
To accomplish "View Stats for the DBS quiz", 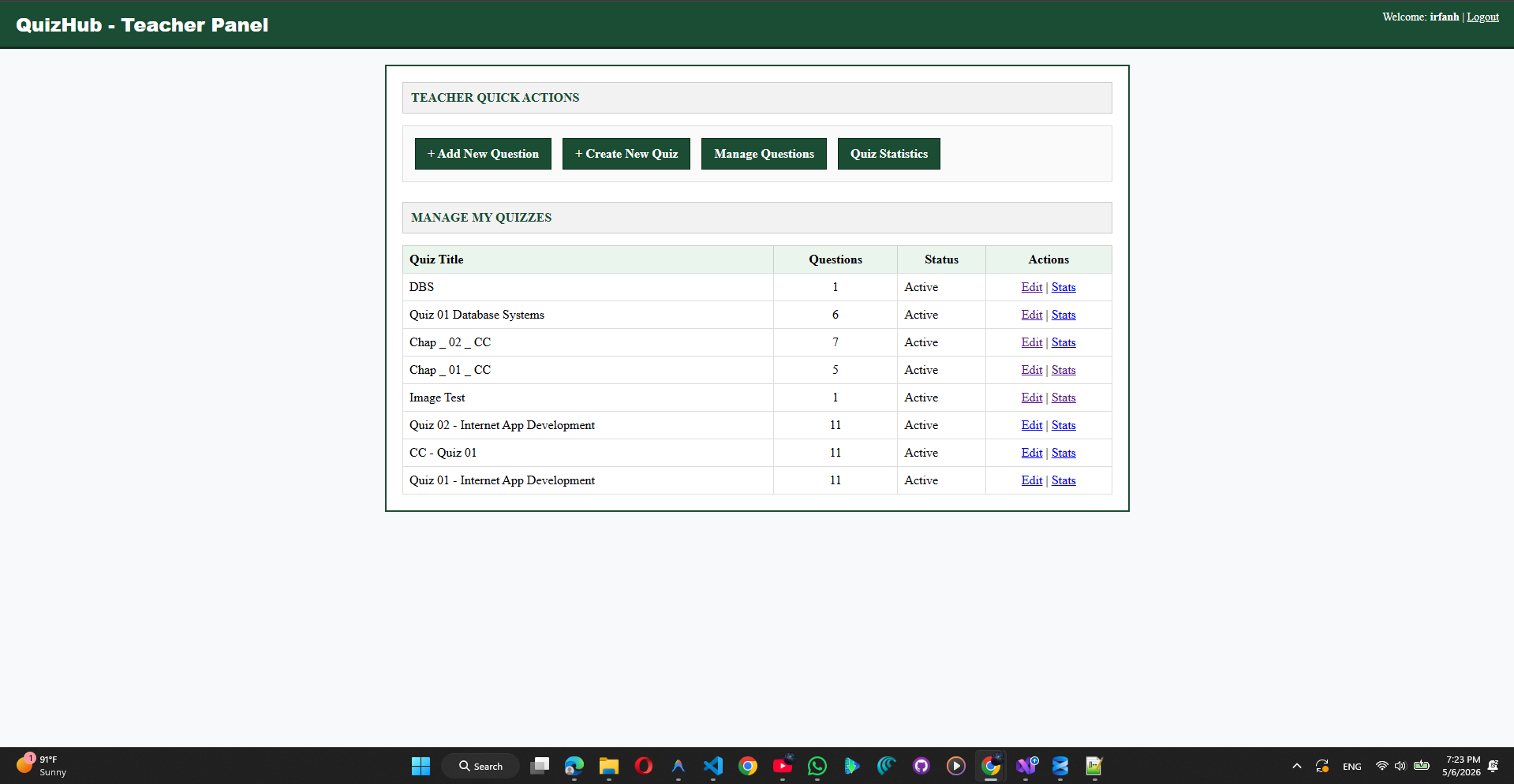I will tap(1064, 287).
